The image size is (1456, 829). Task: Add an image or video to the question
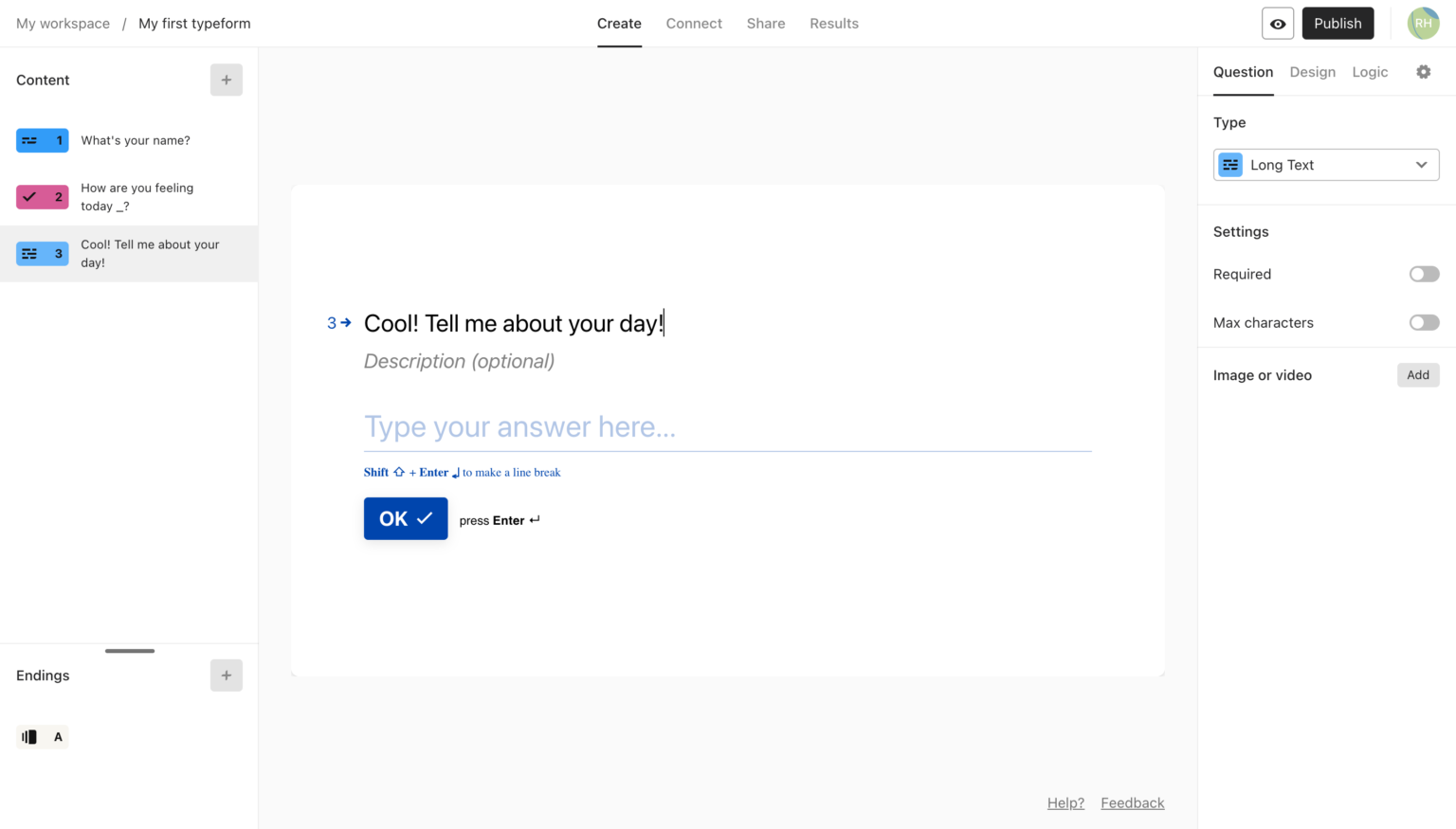pyautogui.click(x=1417, y=374)
